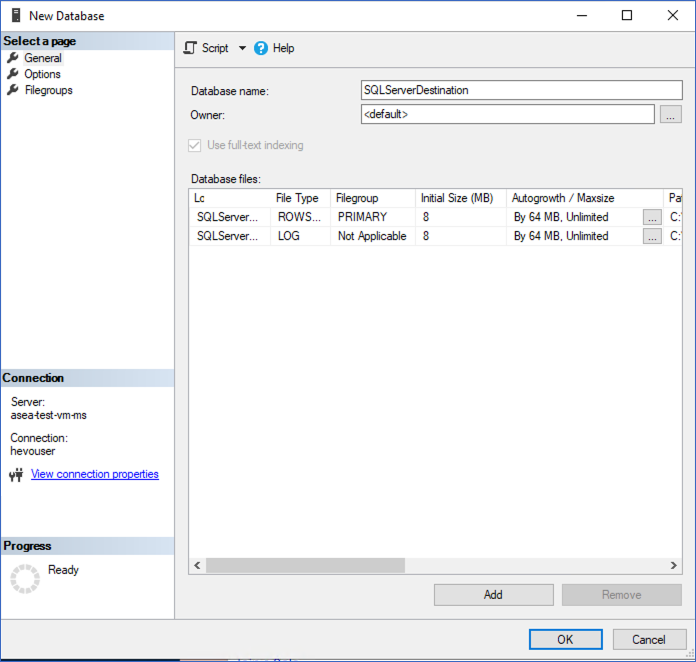The width and height of the screenshot is (696, 662).
Task: Select the Initial Size (MB) column header
Action: coord(460,198)
